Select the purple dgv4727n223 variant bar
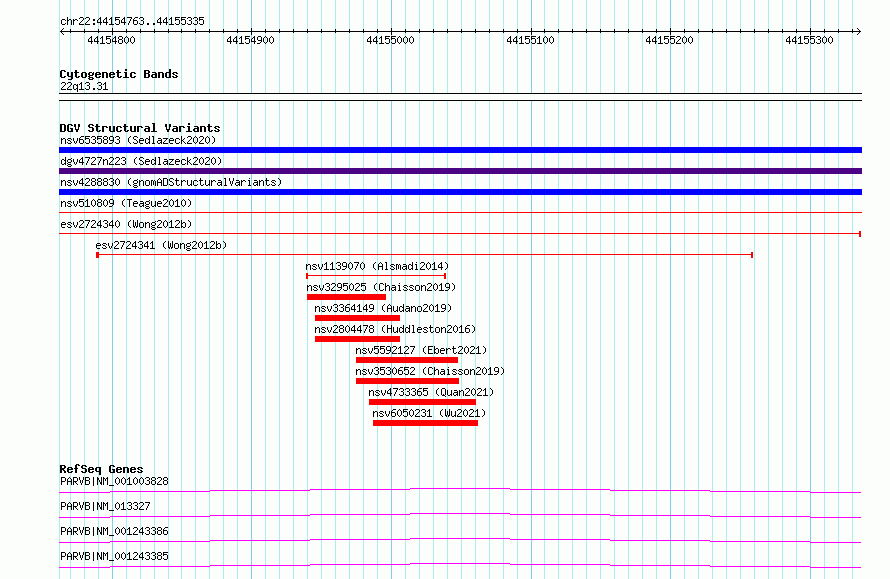Viewport: 890px width, 579px height. coord(460,171)
